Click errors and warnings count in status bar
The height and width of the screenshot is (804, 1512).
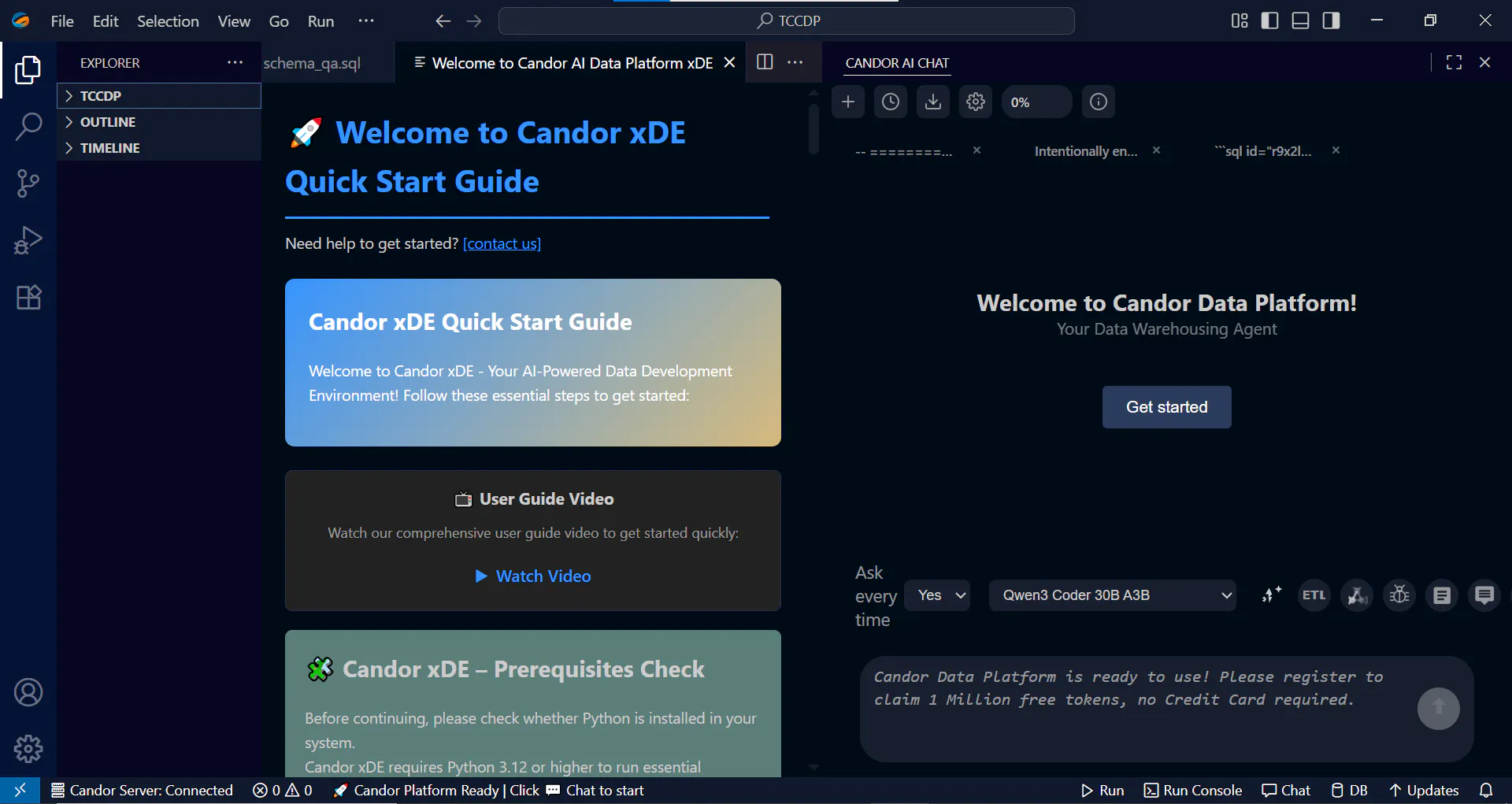click(x=282, y=791)
